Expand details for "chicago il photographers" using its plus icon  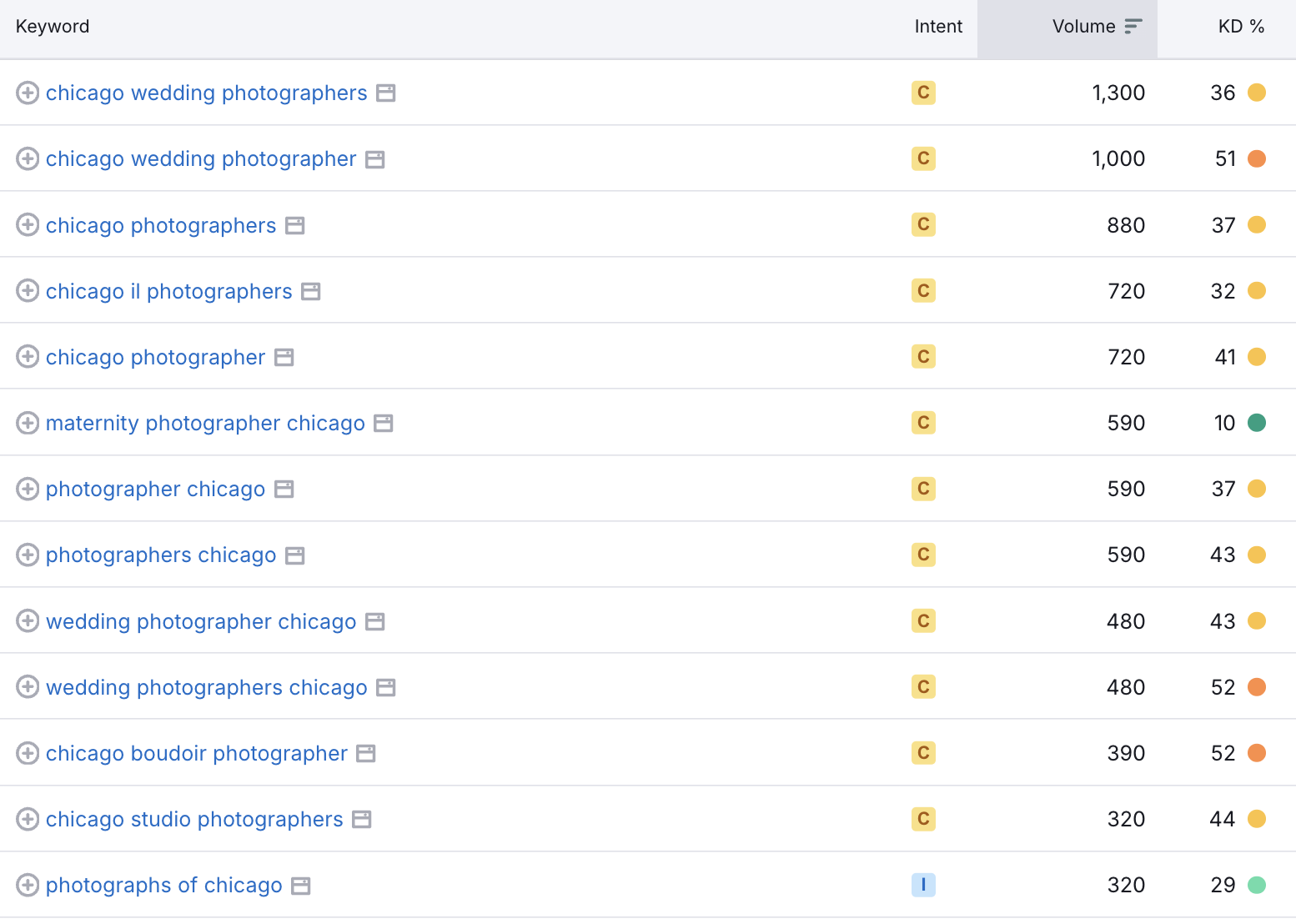(x=28, y=291)
